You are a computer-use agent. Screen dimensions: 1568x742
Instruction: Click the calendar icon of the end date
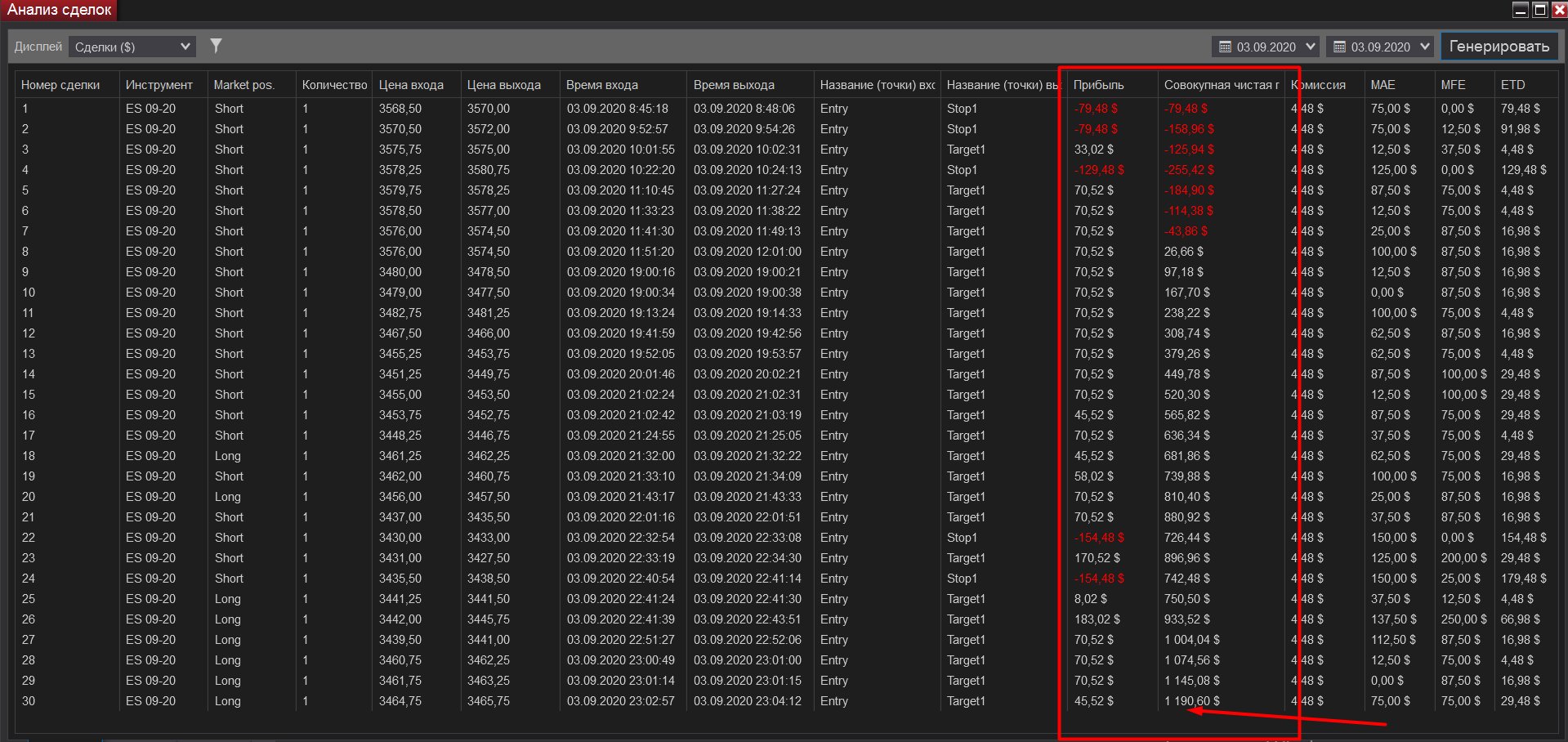point(1339,47)
